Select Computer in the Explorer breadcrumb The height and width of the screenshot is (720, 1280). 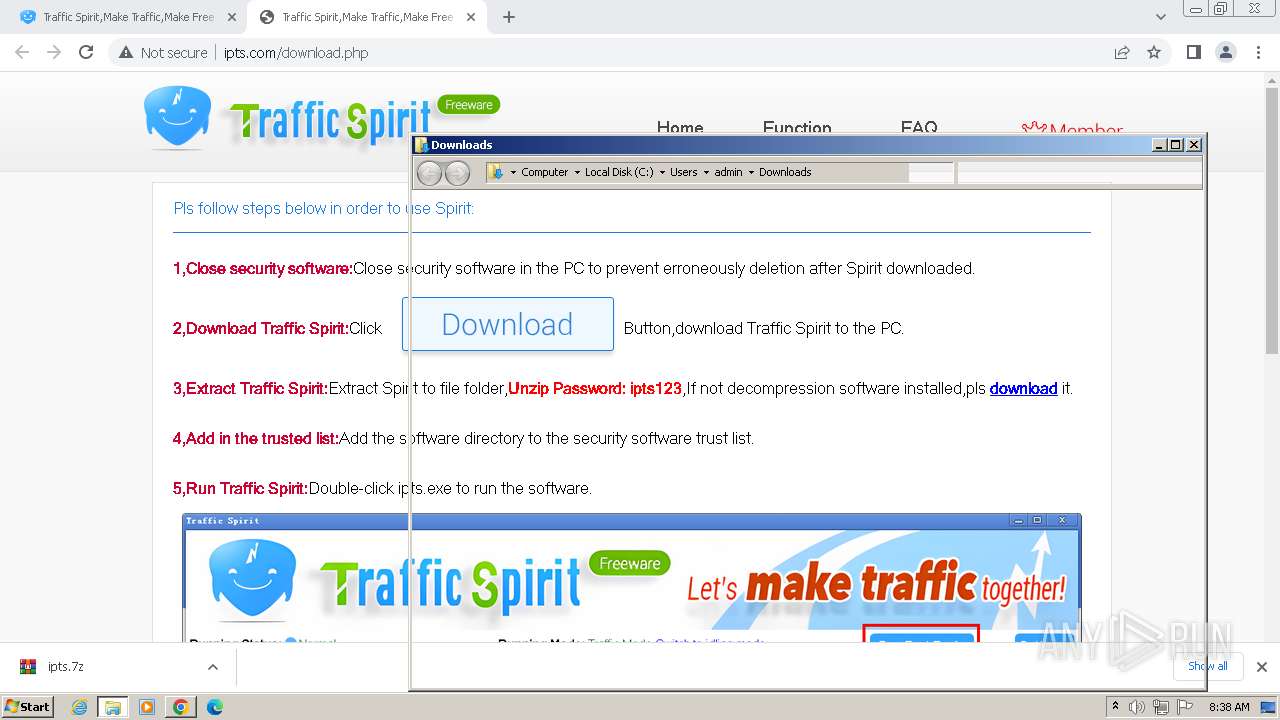click(x=544, y=172)
